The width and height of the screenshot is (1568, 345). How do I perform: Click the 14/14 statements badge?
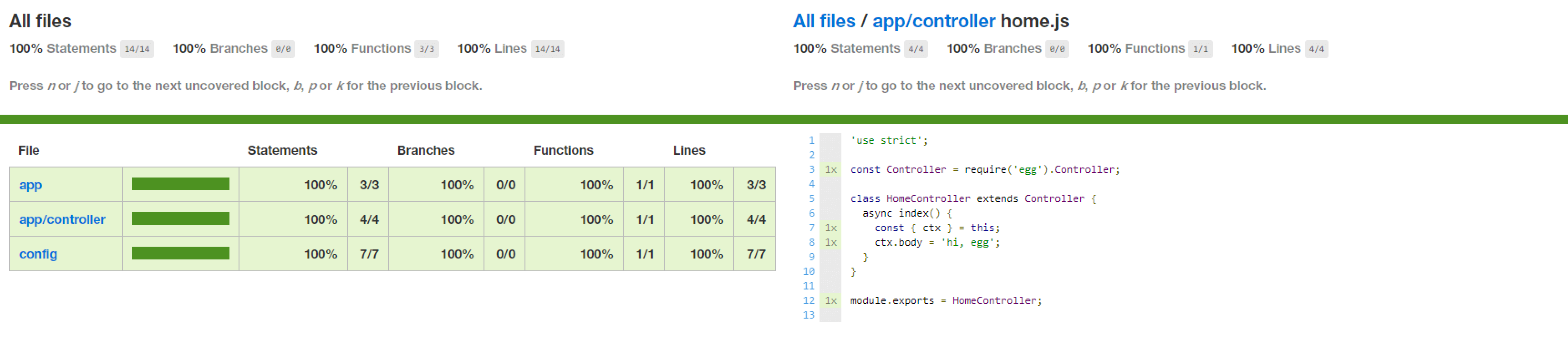point(137,49)
